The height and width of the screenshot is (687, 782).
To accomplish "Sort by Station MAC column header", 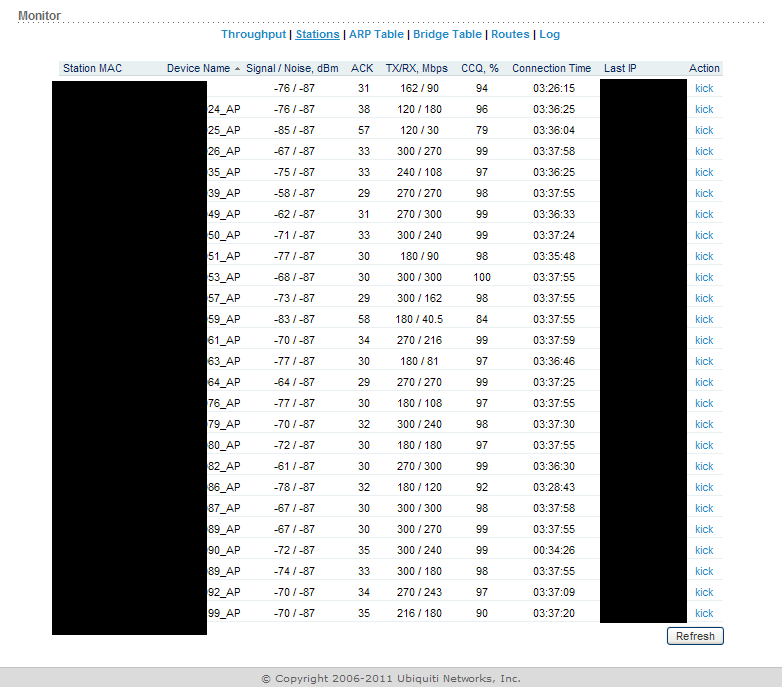I will click(x=92, y=68).
